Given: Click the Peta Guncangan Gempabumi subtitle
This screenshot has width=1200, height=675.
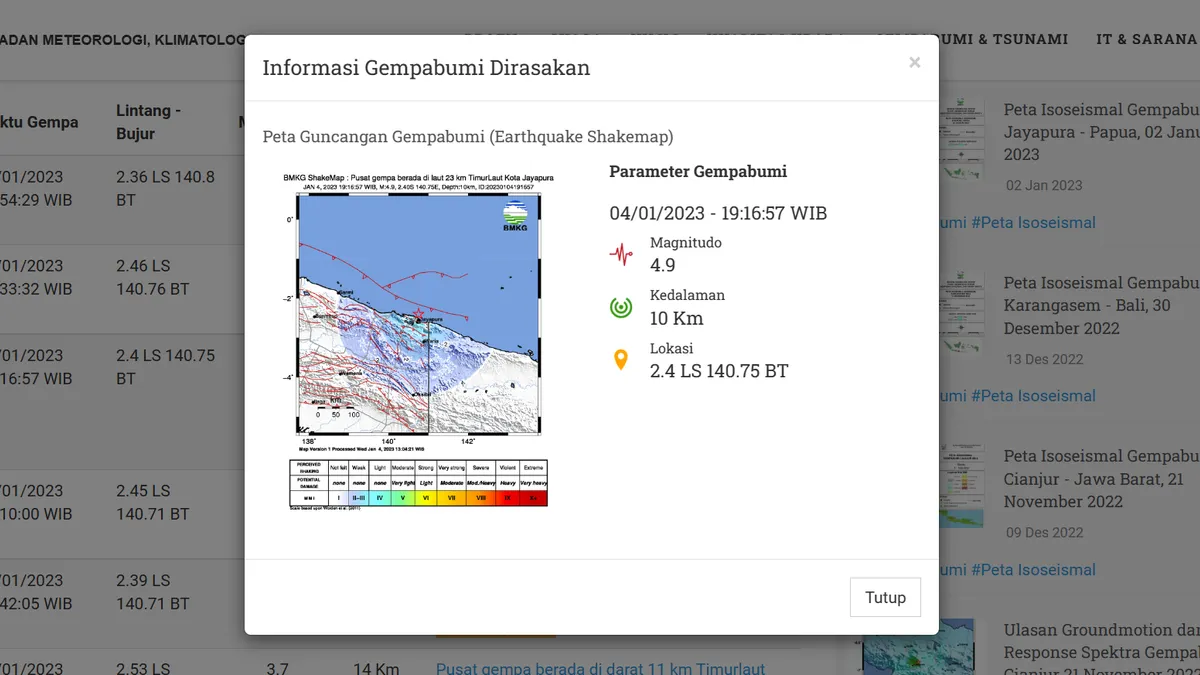Looking at the screenshot, I should 468,136.
